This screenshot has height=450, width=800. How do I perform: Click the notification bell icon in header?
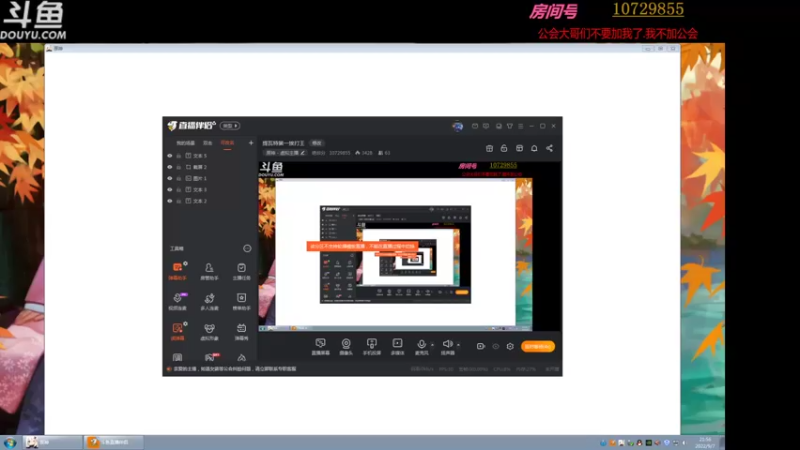point(534,148)
